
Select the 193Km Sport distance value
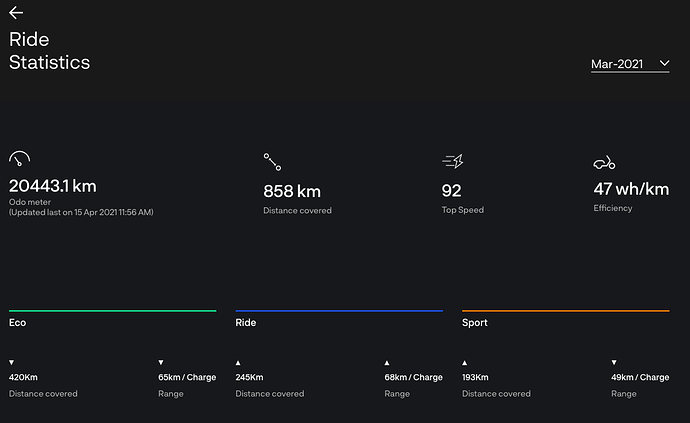coord(475,377)
